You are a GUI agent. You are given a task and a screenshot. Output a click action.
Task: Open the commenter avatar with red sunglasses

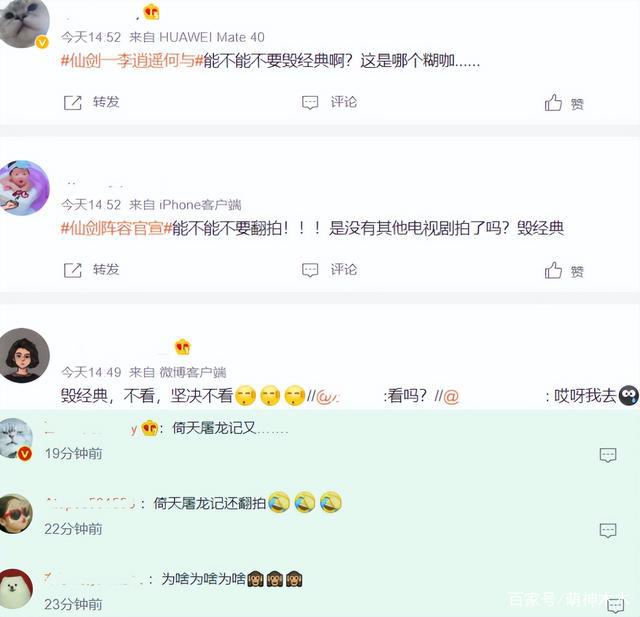click(x=16, y=513)
